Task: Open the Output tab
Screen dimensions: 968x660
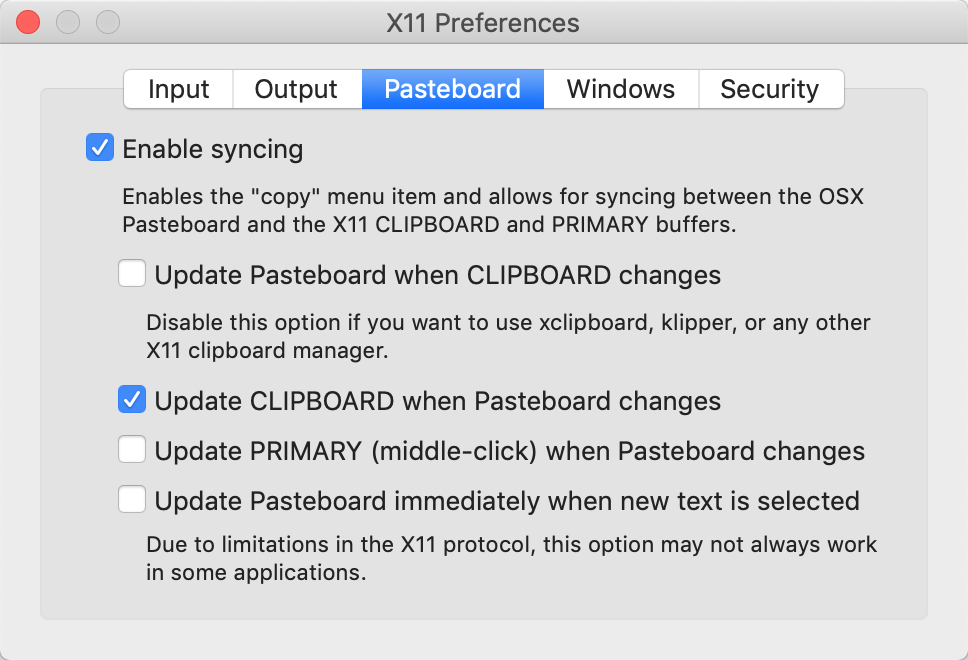Action: [296, 89]
